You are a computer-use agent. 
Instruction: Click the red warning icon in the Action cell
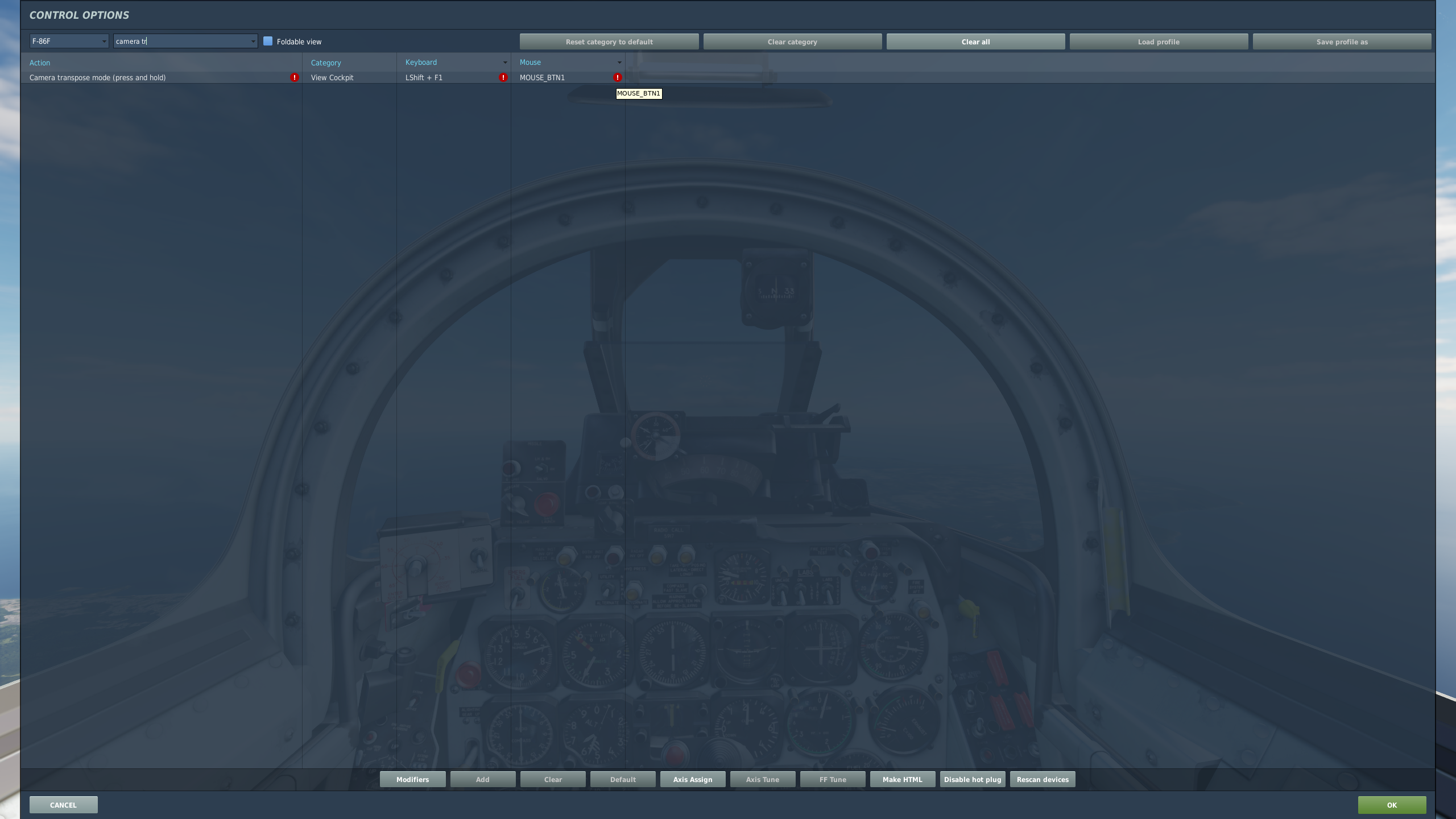click(294, 77)
